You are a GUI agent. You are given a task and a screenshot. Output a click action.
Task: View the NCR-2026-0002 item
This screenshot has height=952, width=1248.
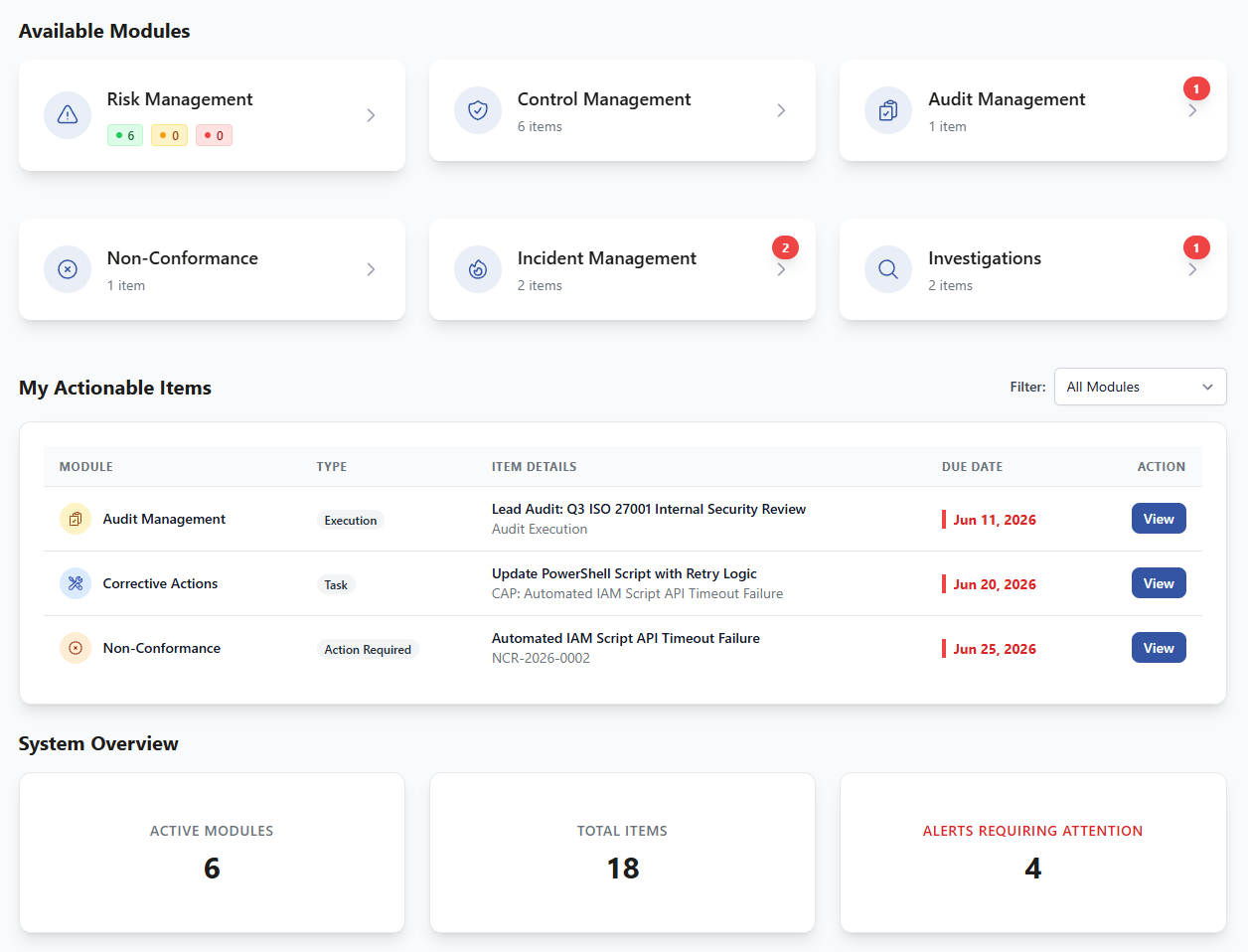[1159, 648]
